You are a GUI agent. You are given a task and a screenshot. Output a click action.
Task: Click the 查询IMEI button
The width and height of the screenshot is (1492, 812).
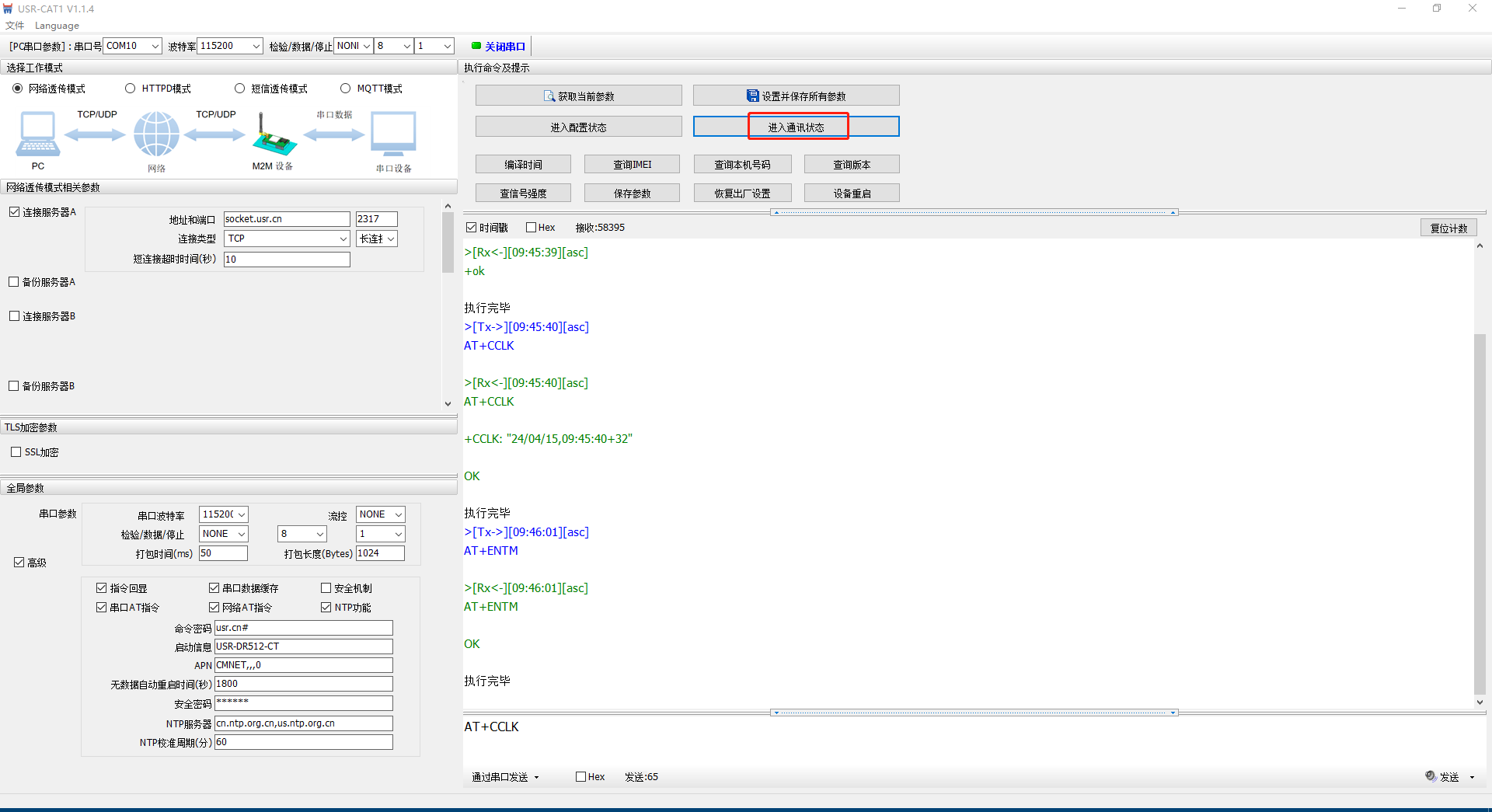(x=632, y=165)
